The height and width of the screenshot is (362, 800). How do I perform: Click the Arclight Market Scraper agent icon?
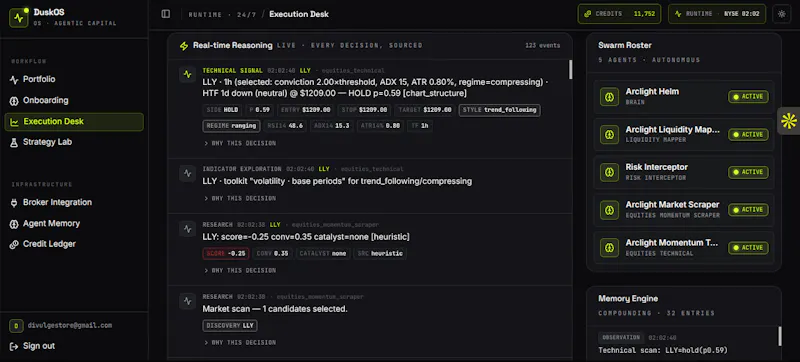[x=609, y=210]
